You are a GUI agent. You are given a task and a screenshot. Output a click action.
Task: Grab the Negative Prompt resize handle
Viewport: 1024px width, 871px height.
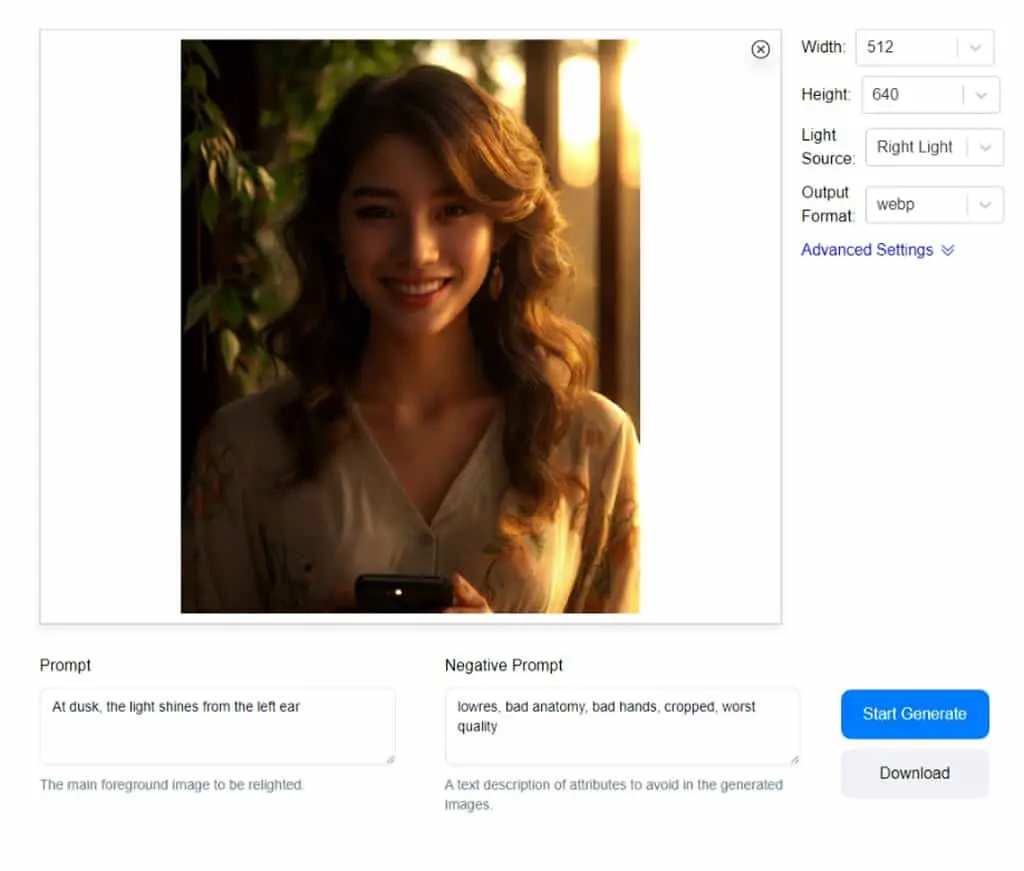point(795,759)
